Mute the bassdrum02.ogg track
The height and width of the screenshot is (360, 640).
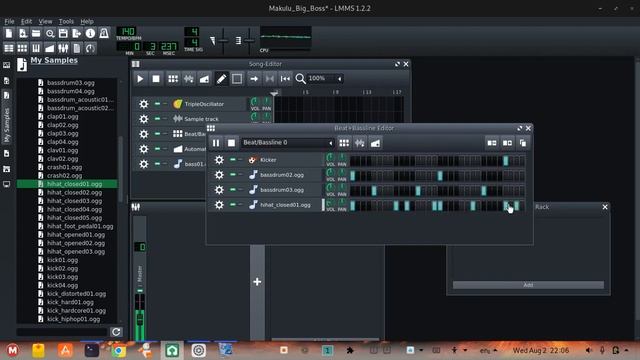(x=232, y=175)
